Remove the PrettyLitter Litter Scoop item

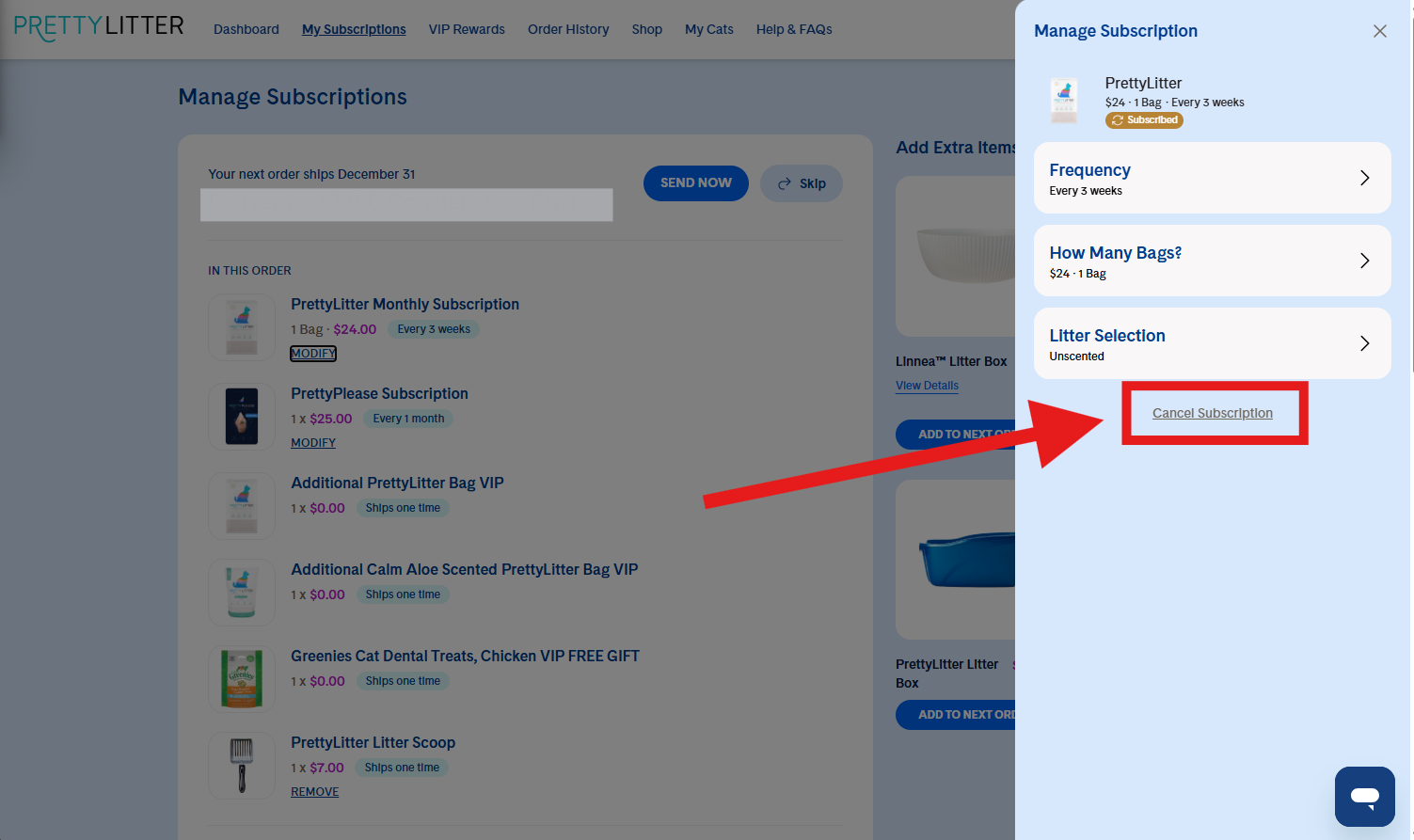click(x=314, y=792)
